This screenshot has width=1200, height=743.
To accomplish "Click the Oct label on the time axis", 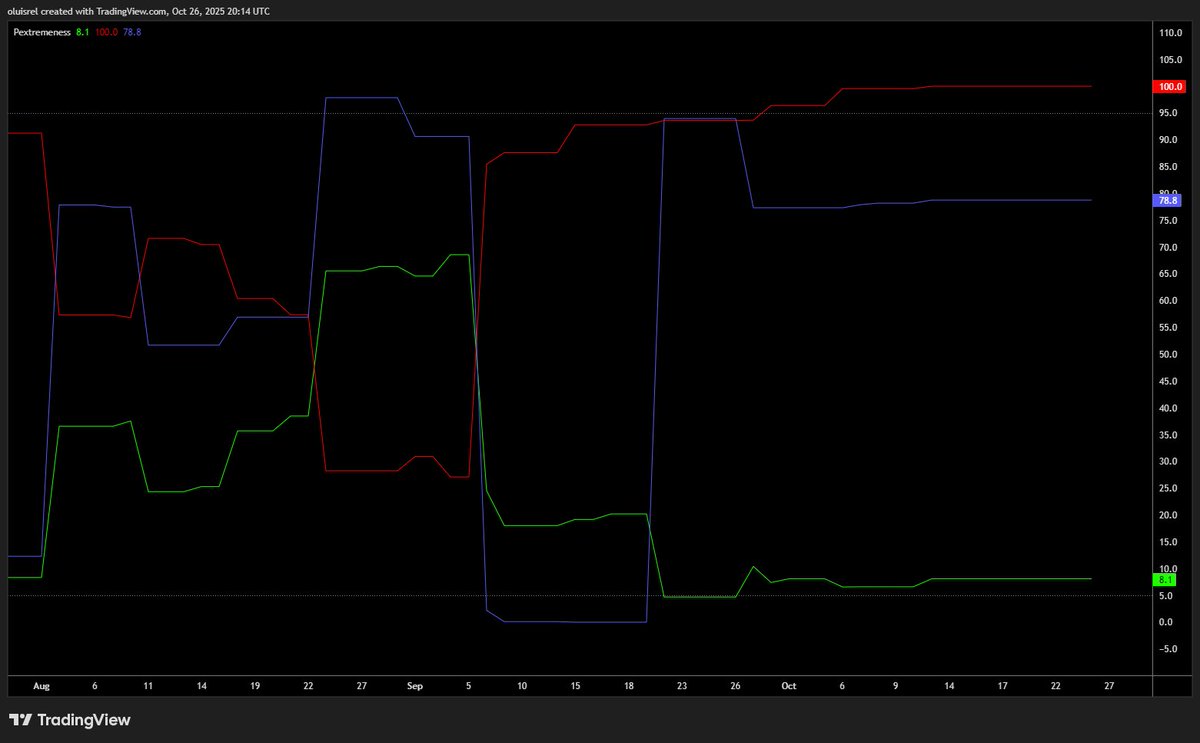I will pyautogui.click(x=789, y=687).
